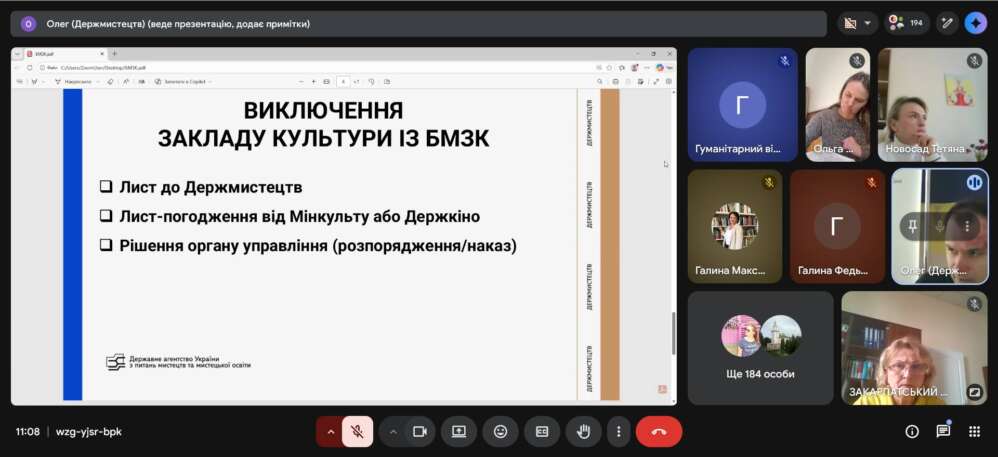The image size is (998, 457).
Task: Leave the call with red hang-up button
Action: pos(658,431)
